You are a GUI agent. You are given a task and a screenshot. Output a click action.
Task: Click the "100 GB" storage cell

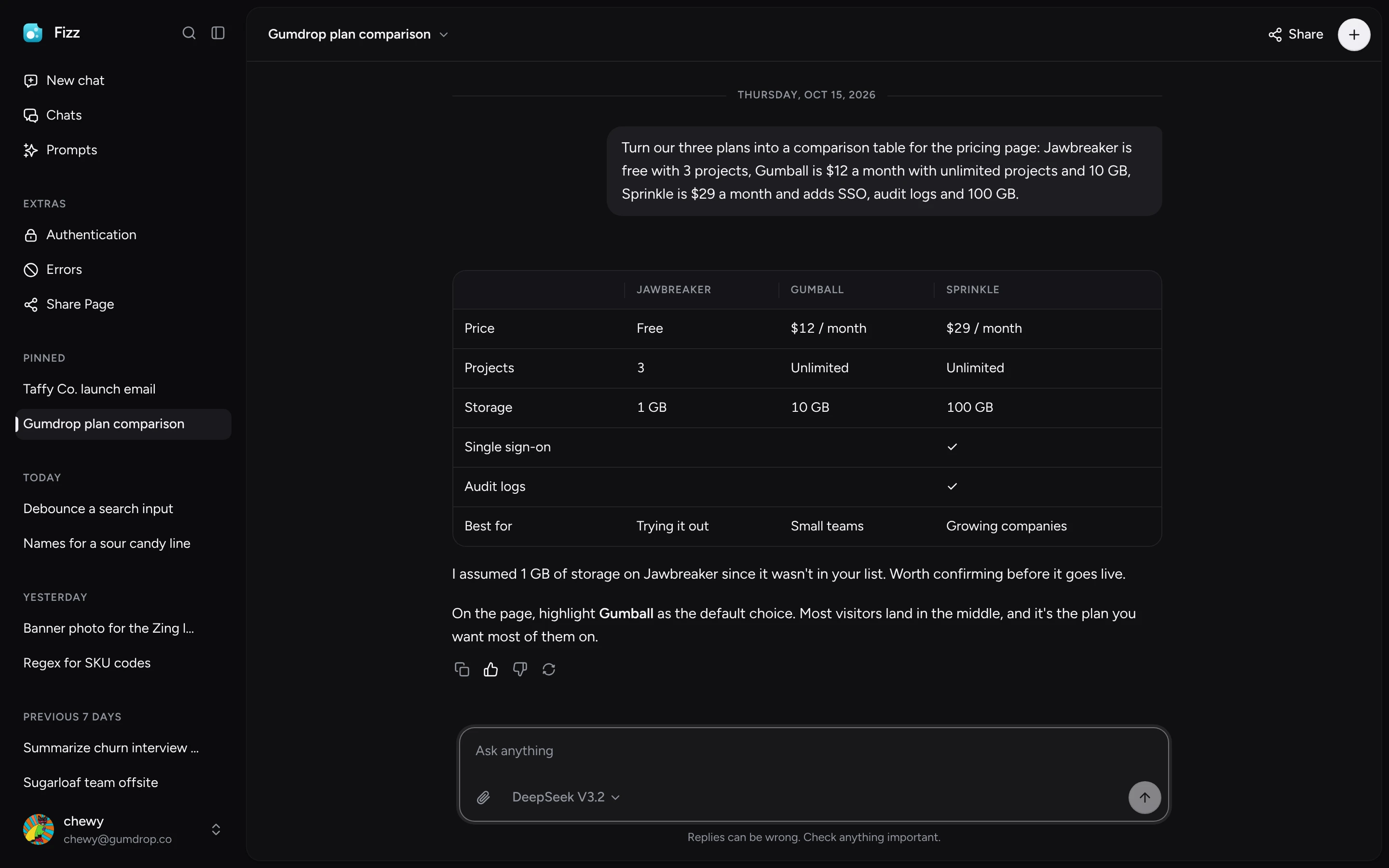point(969,407)
